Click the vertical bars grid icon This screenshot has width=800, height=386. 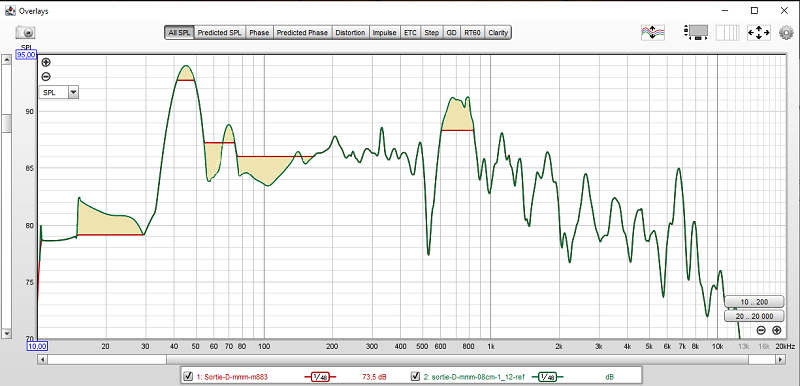click(727, 33)
